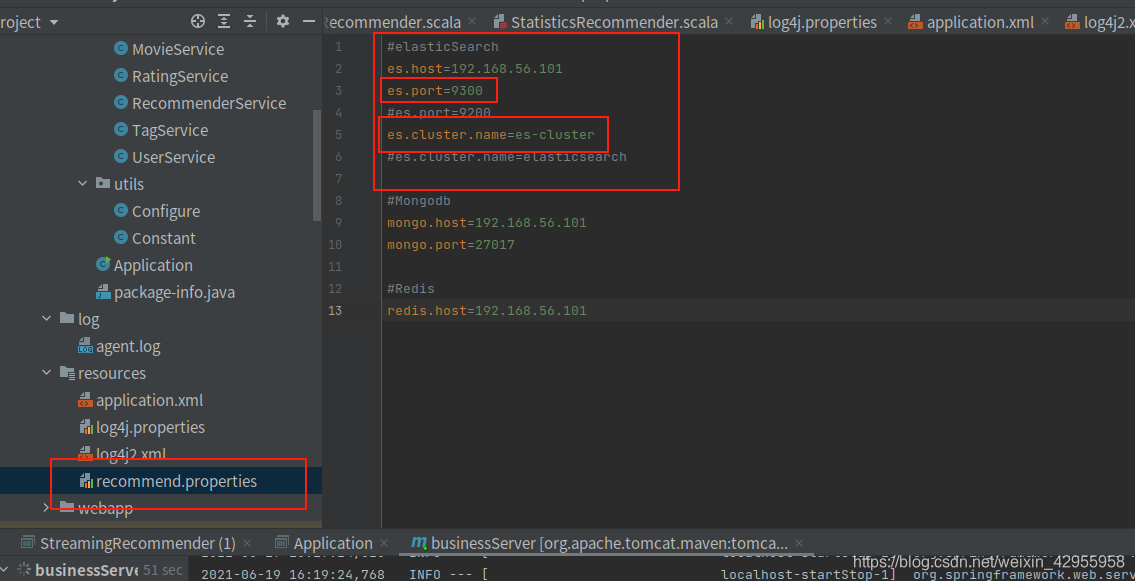This screenshot has height=581, width=1135.
Task: Close the StreamingRecommender (1) run tab
Action: click(x=247, y=543)
